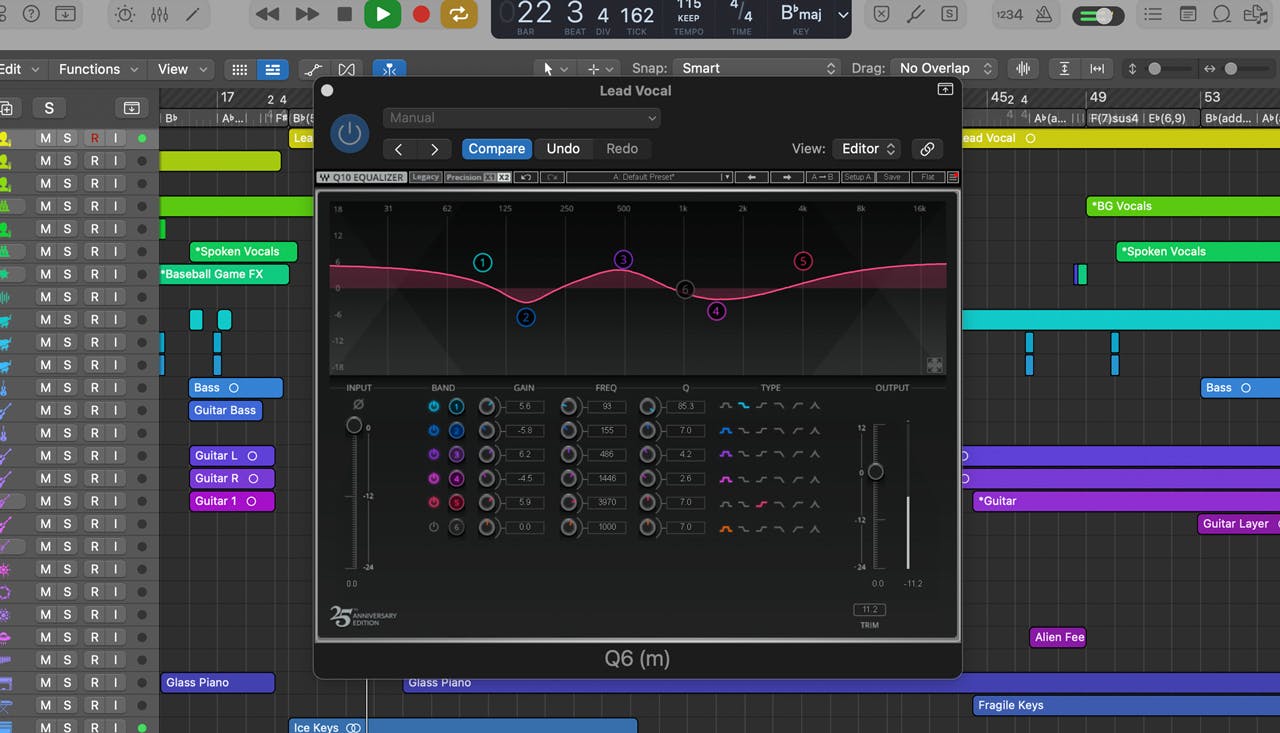Viewport: 1280px width, 733px height.
Task: Disable band 1 power toggle
Action: [433, 406]
